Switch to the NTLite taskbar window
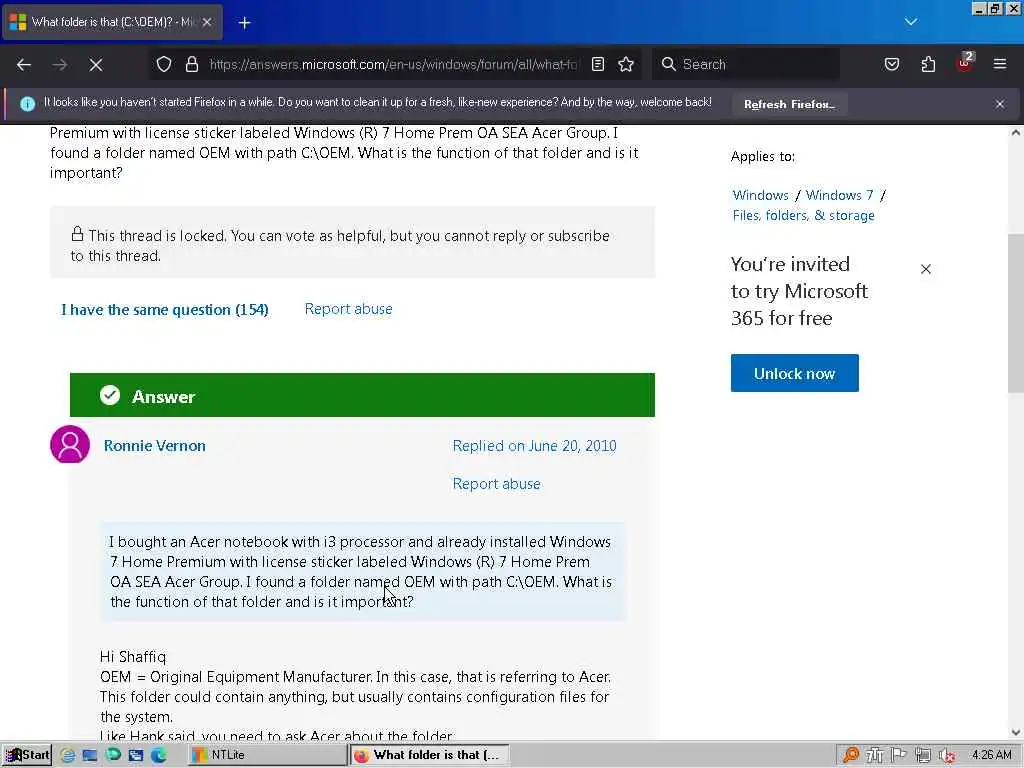Viewport: 1024px width, 768px height. pos(268,755)
